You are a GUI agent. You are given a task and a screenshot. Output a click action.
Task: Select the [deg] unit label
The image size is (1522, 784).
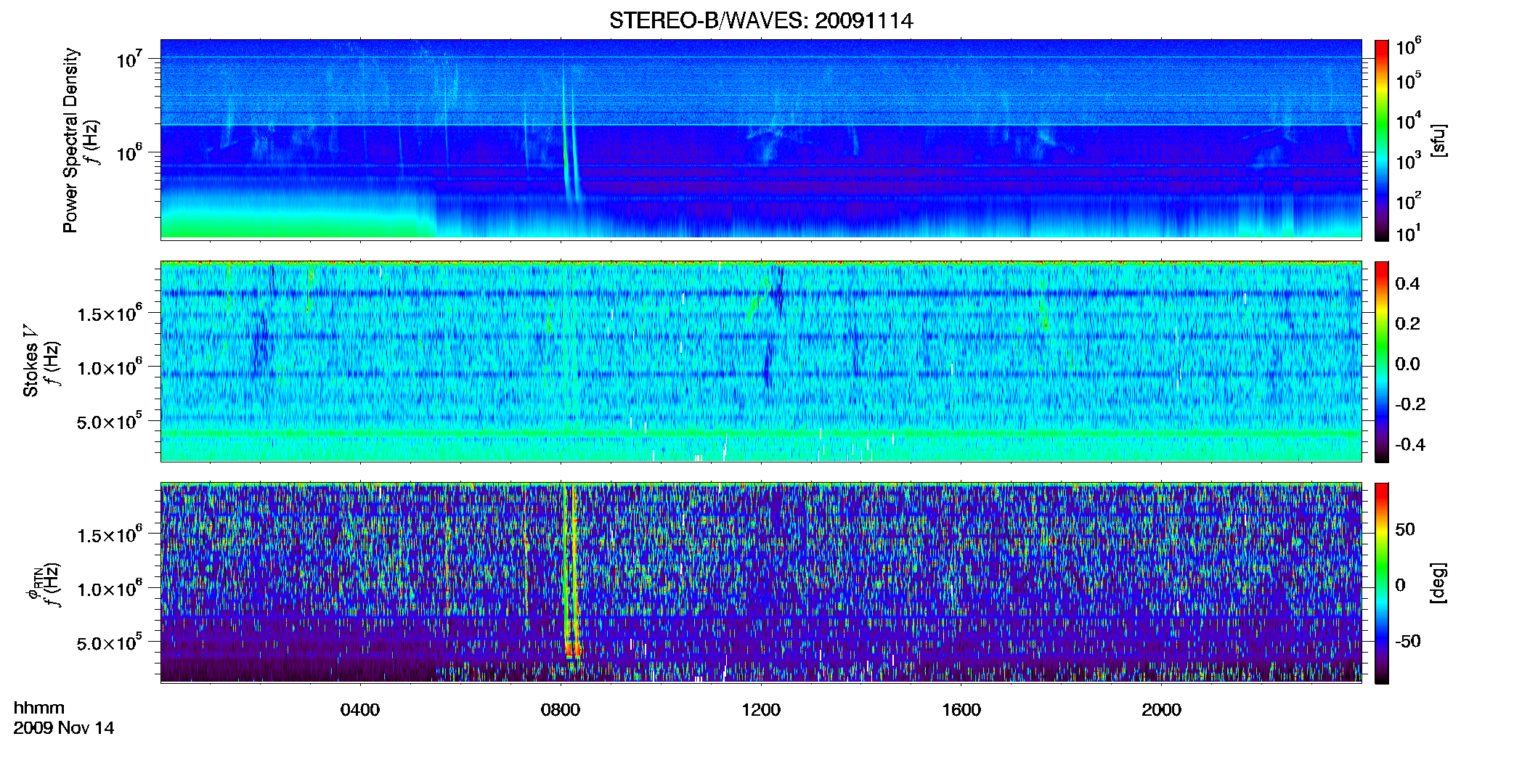1438,583
